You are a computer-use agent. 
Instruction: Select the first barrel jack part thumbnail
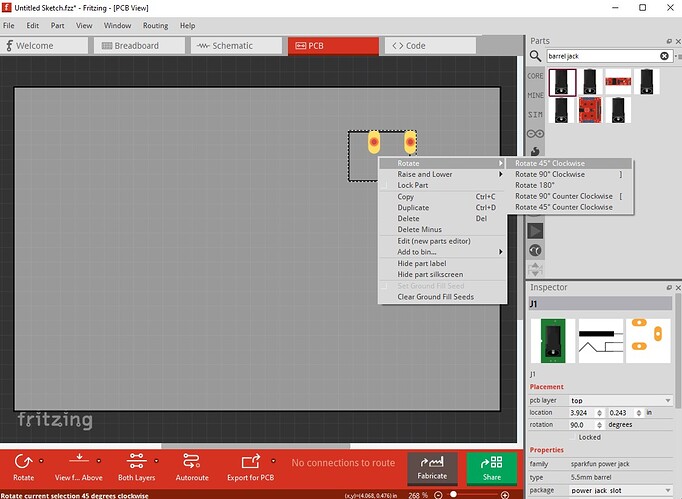point(562,82)
